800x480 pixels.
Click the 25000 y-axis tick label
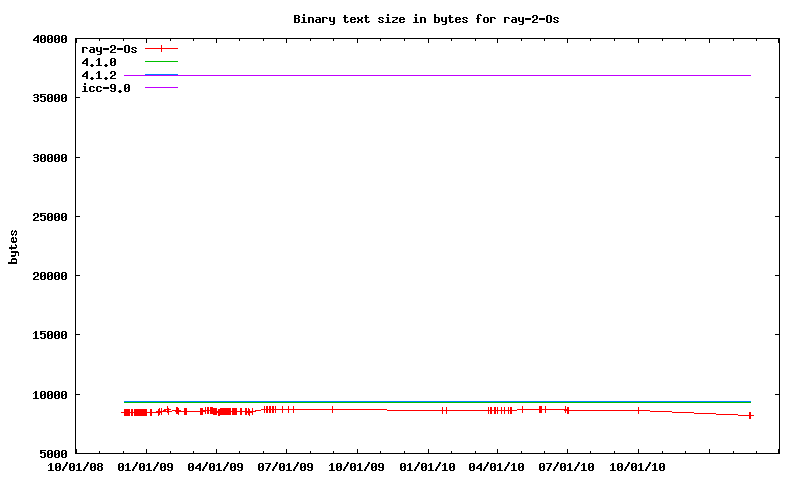(x=49, y=217)
